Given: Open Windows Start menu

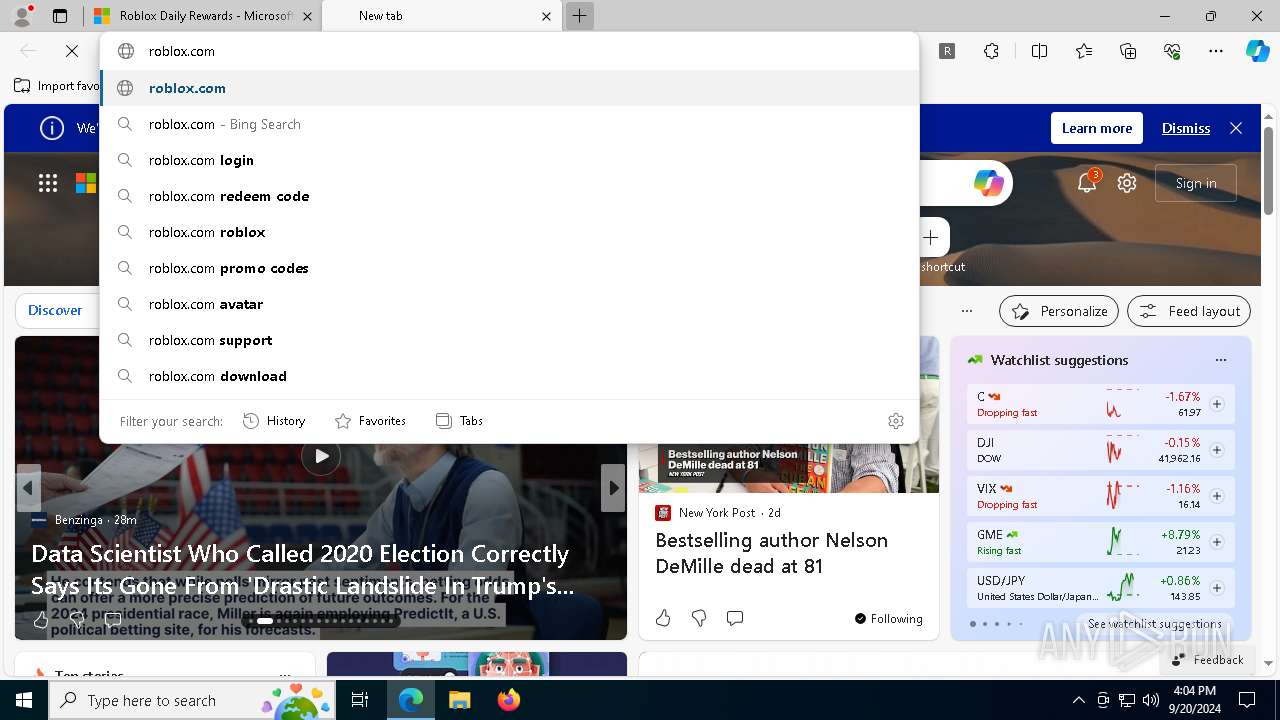Looking at the screenshot, I should [24, 700].
